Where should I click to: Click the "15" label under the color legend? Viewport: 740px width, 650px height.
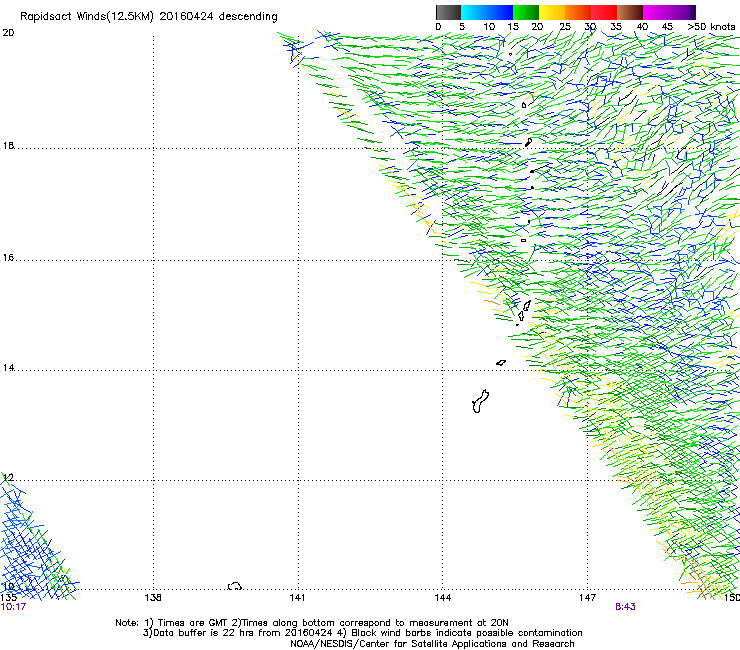point(513,27)
